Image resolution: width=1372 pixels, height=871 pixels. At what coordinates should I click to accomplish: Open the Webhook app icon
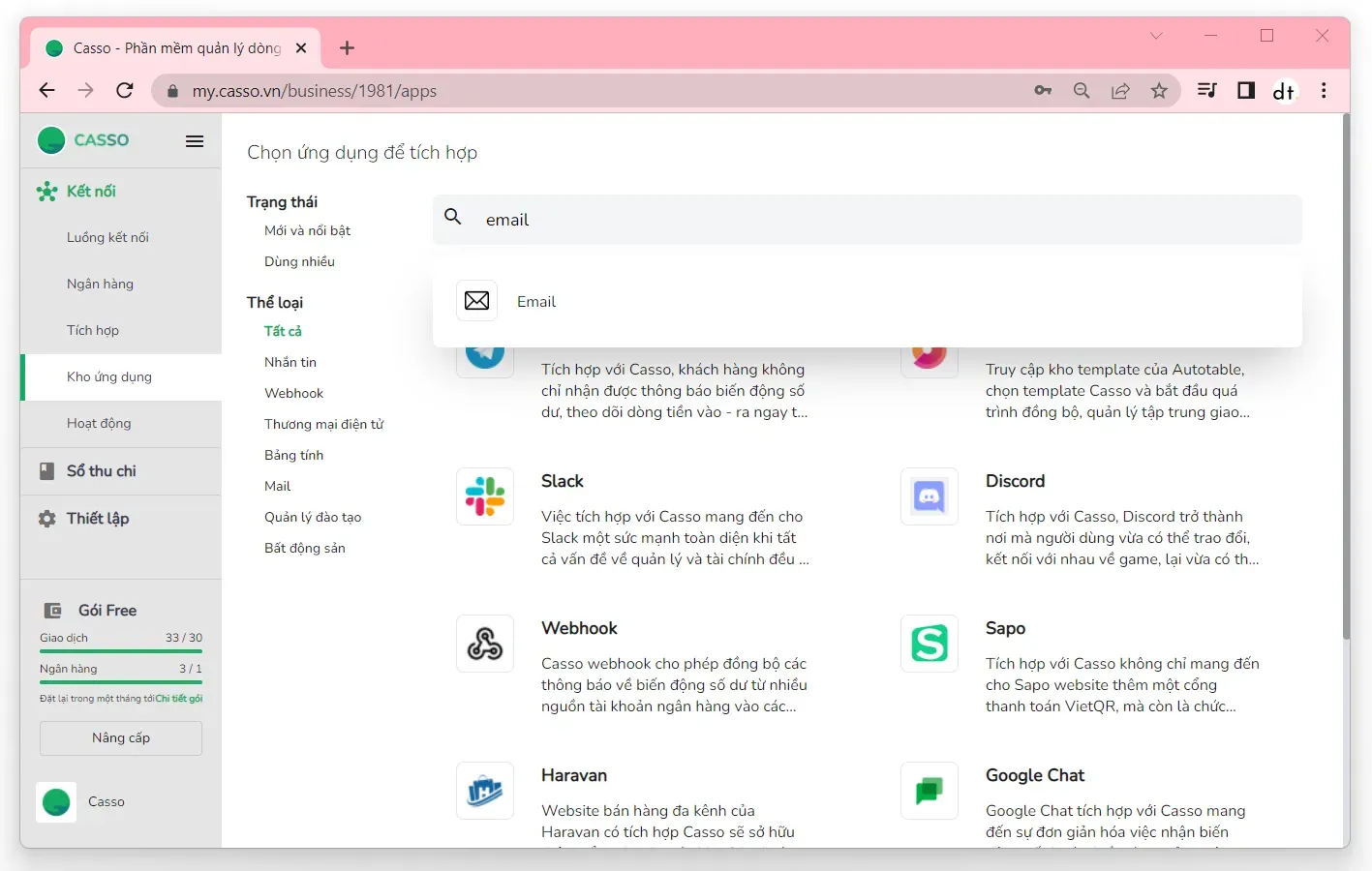(x=485, y=644)
